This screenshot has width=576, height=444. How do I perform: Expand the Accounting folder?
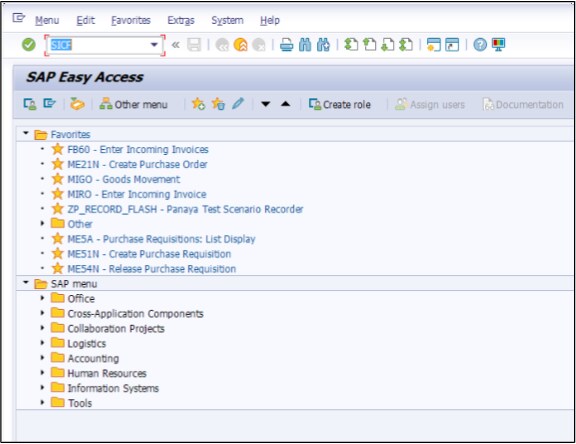42,358
